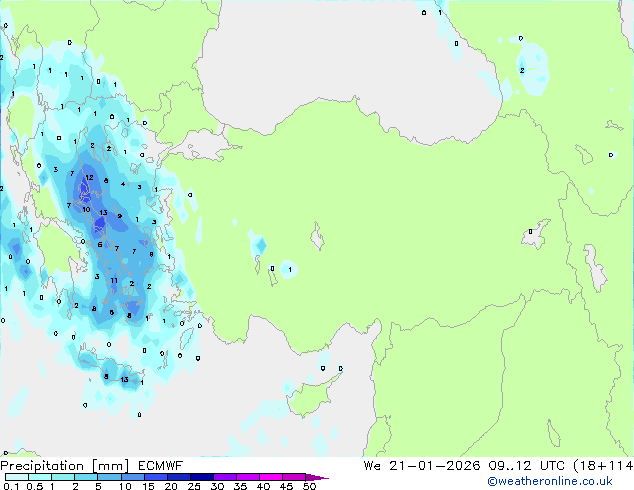Click the legend label "45"
634x490 pixels.
click(286, 486)
